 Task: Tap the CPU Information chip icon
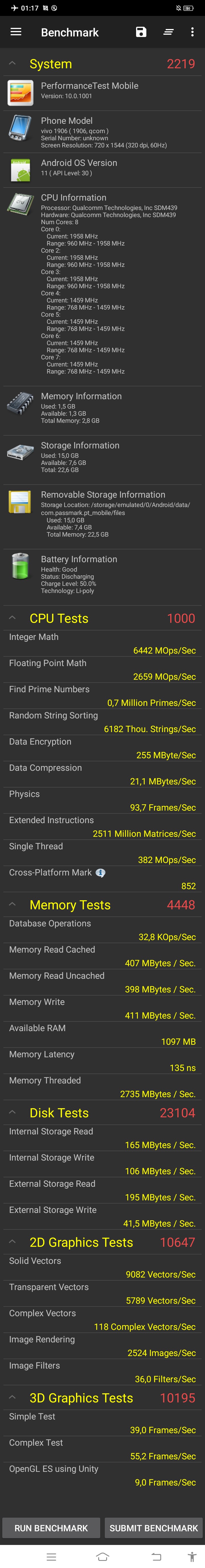20,204
